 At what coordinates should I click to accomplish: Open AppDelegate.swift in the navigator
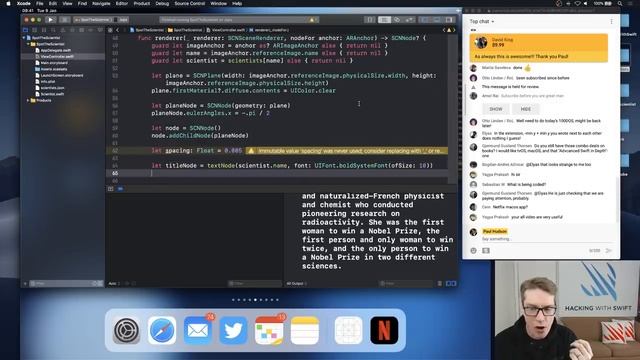click(x=56, y=50)
